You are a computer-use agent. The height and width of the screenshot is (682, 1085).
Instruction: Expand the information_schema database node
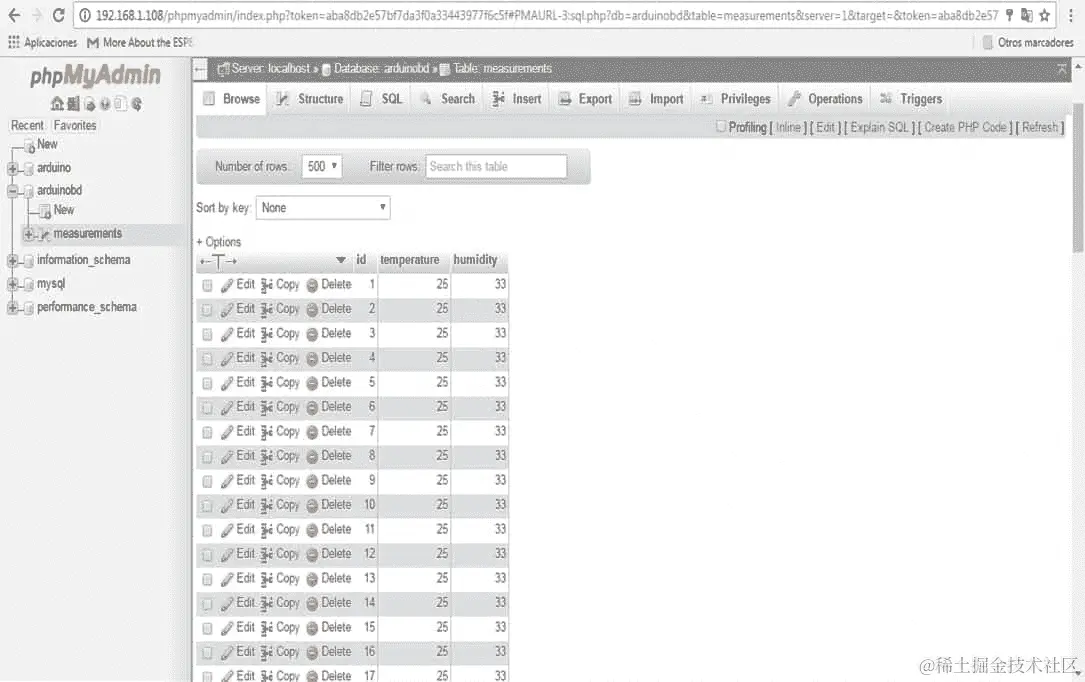click(x=12, y=261)
